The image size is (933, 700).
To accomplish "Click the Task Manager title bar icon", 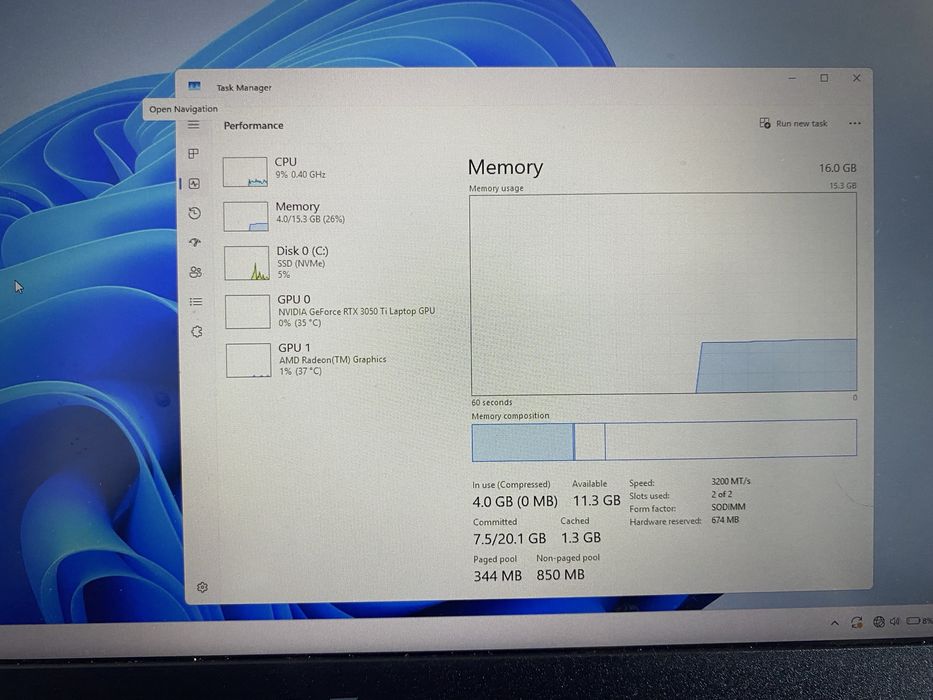I will 194,86.
